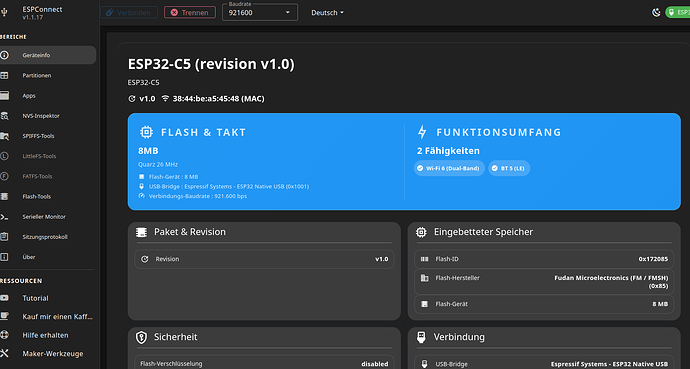This screenshot has width=690, height=369.
Task: Open the Baudrate 921600 dropdown
Action: pyautogui.click(x=260, y=12)
